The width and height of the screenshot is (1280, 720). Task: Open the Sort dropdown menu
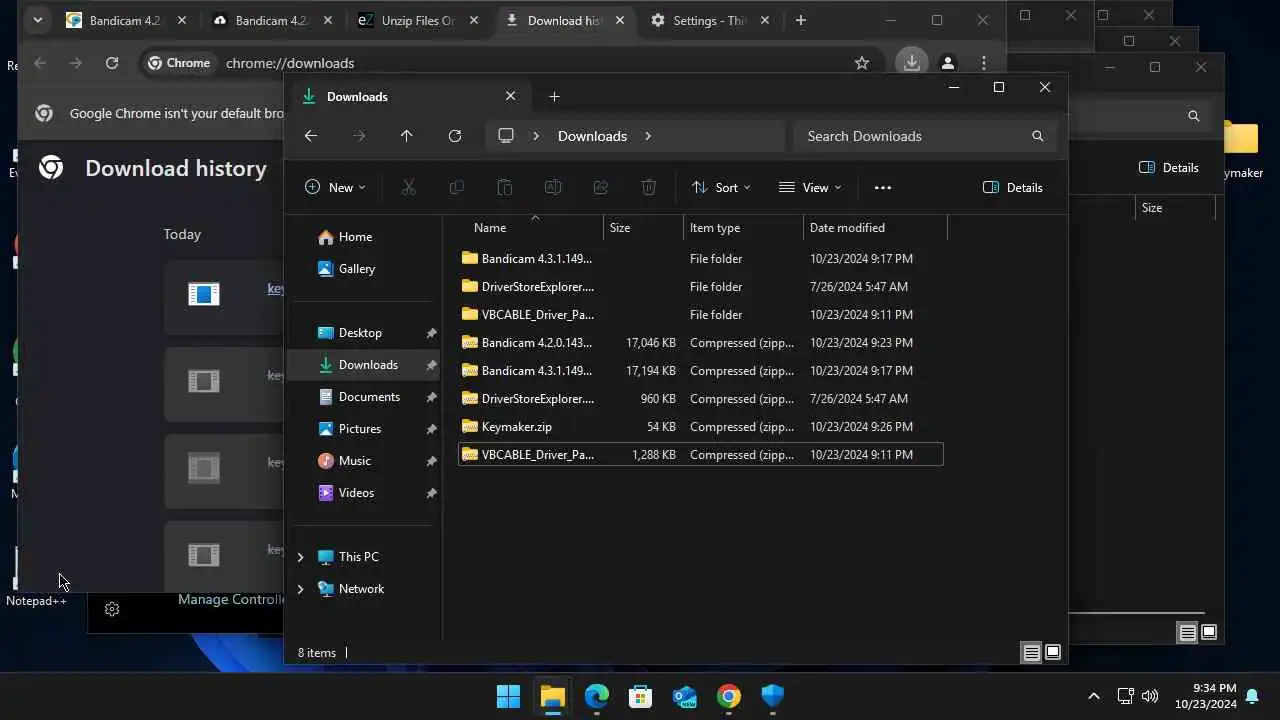tap(721, 187)
